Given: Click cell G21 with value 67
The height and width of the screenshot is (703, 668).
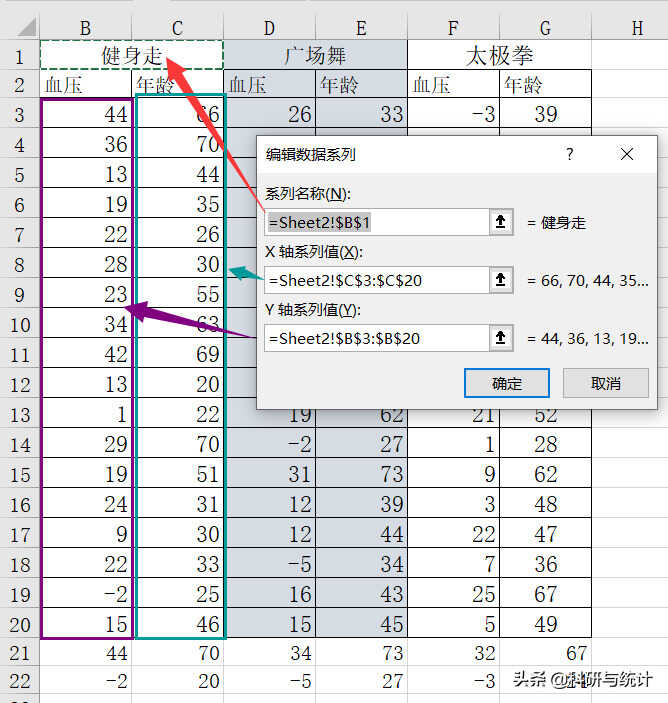Looking at the screenshot, I should (x=545, y=652).
